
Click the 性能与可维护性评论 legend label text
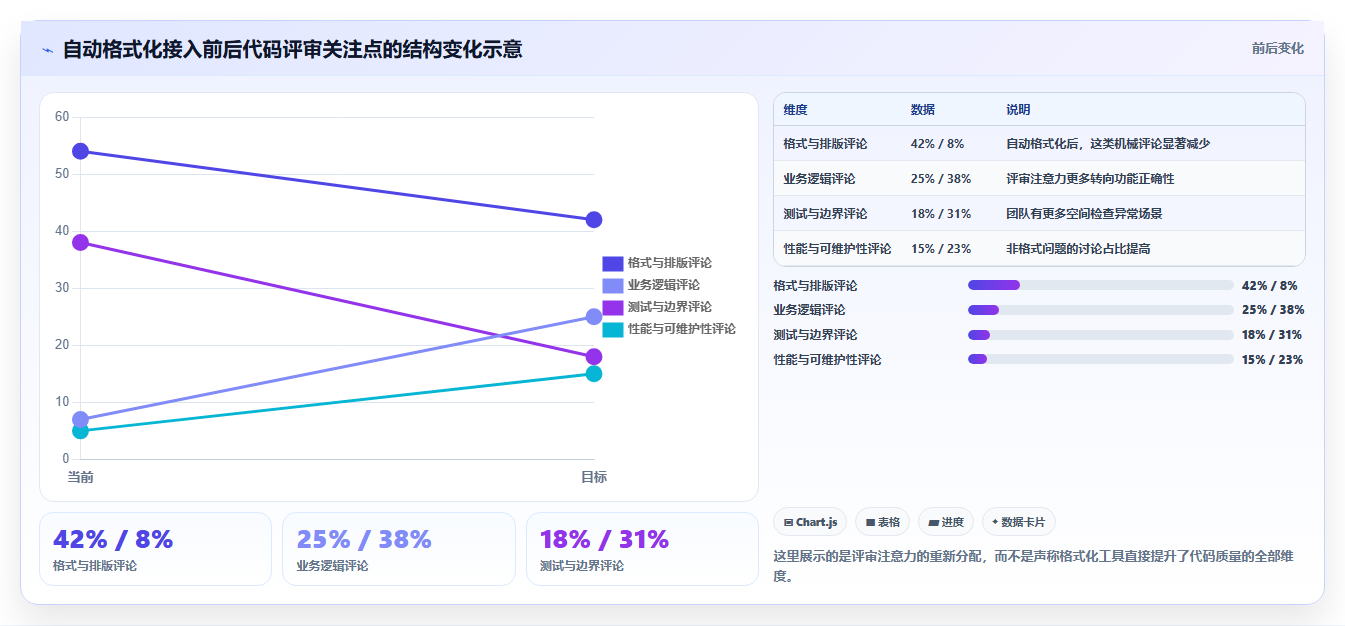tap(682, 329)
